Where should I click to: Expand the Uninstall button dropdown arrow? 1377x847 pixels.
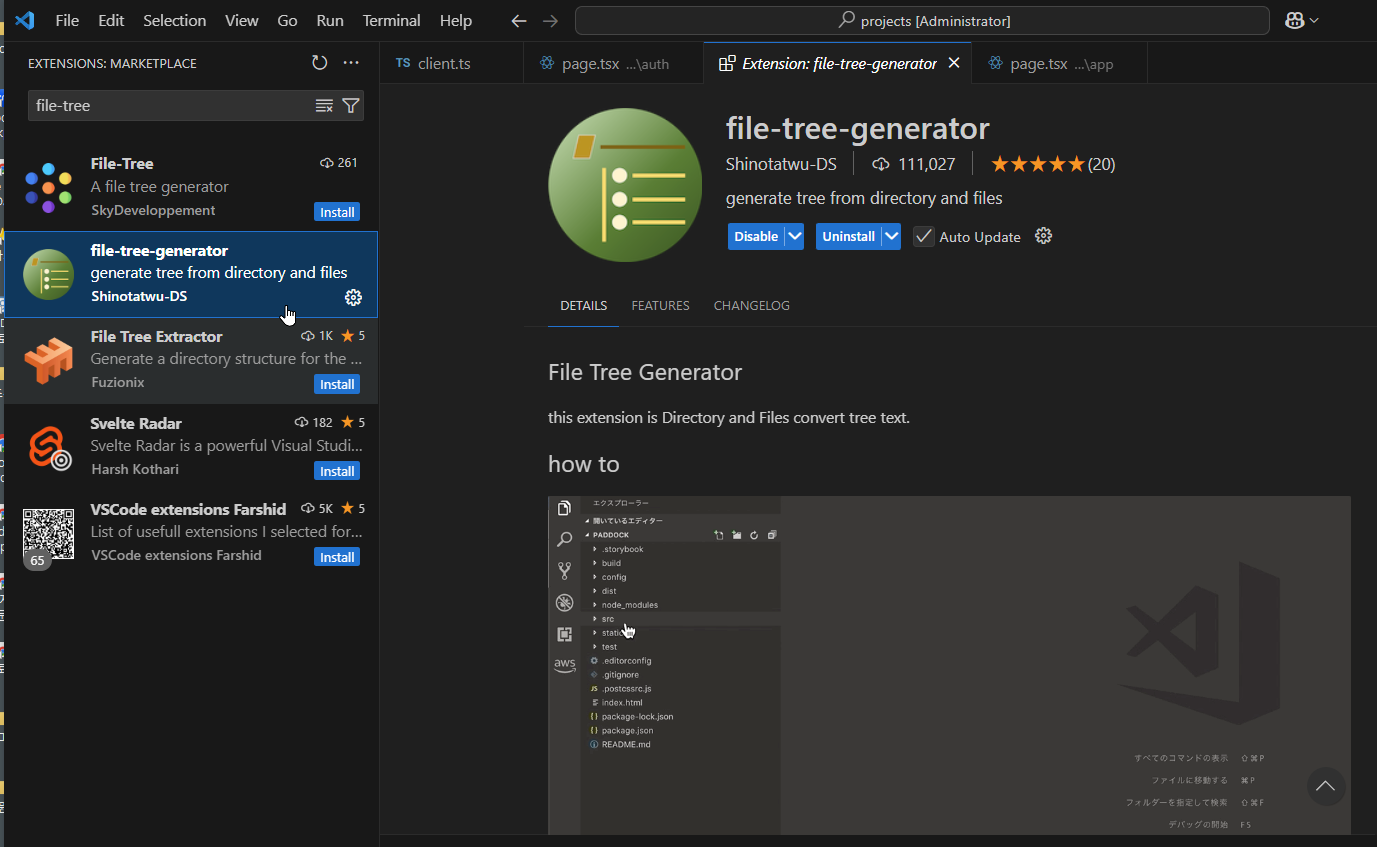coord(891,237)
